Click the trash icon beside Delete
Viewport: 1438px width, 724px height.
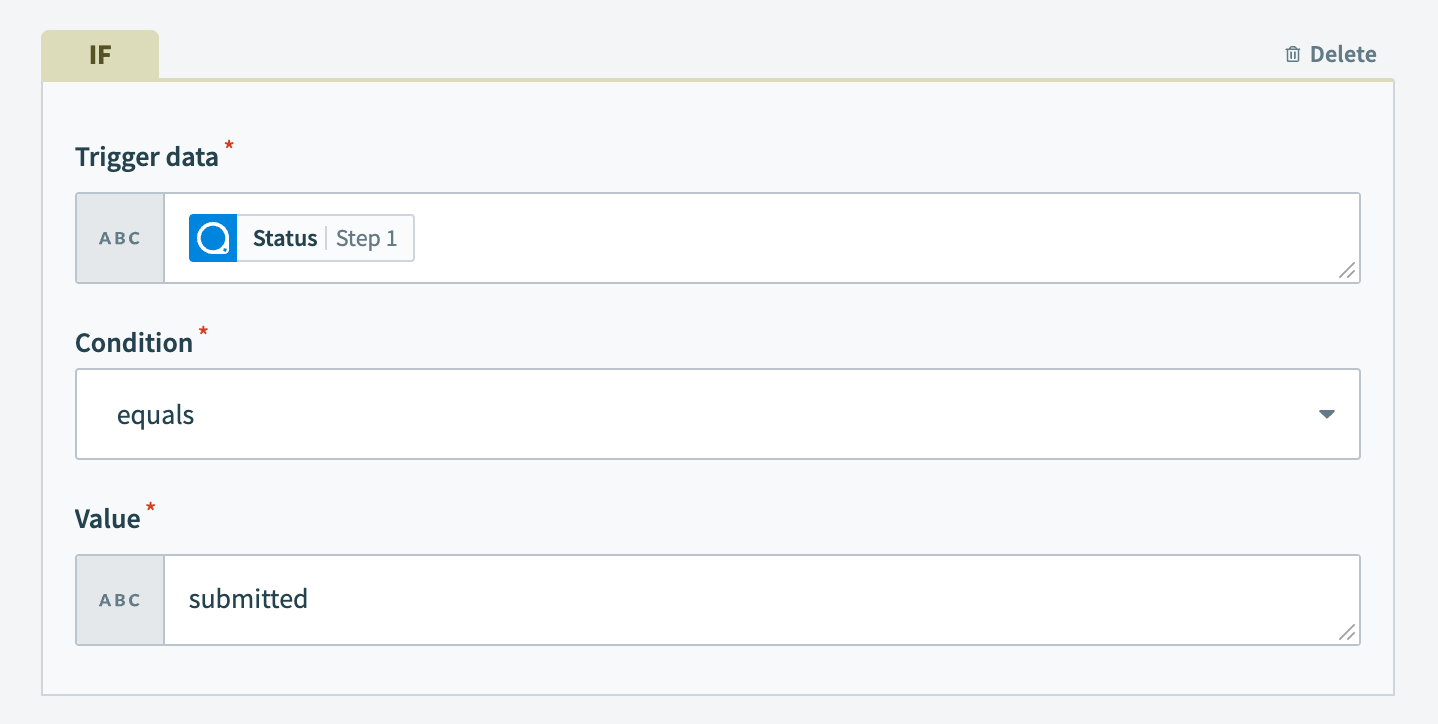click(x=1293, y=54)
